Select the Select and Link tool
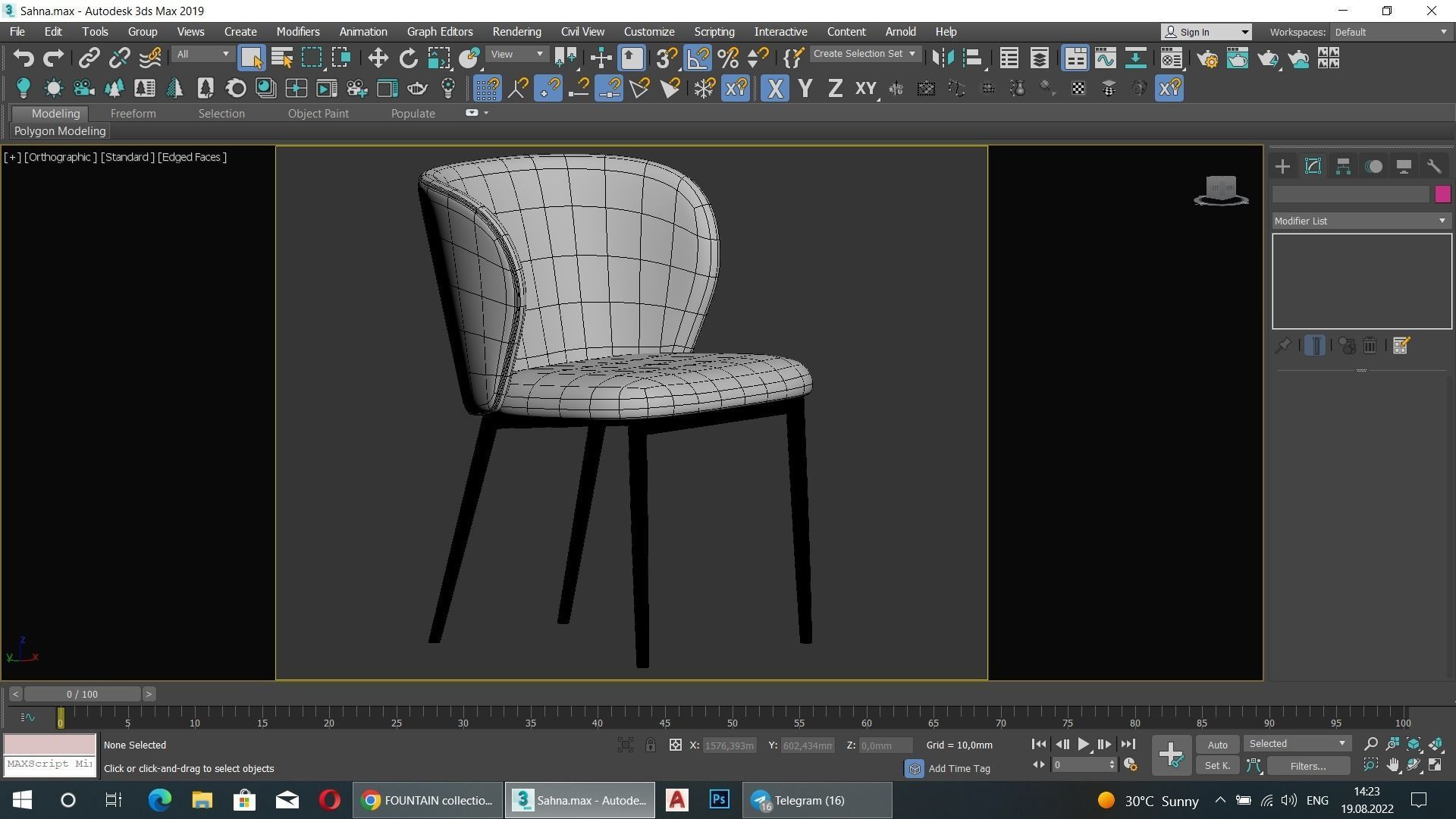 click(89, 58)
